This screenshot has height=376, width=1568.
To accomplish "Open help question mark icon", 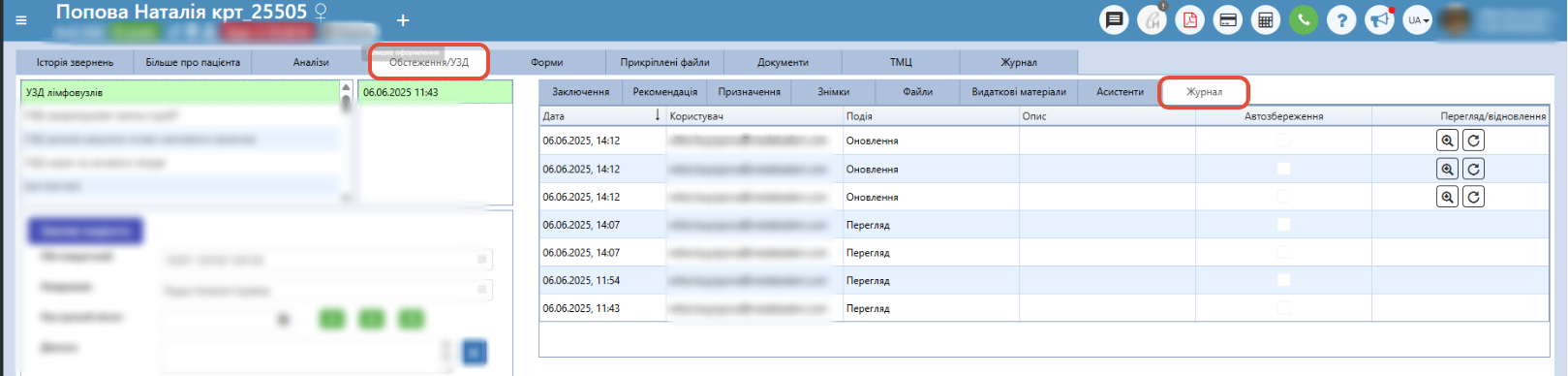I will 1341,19.
